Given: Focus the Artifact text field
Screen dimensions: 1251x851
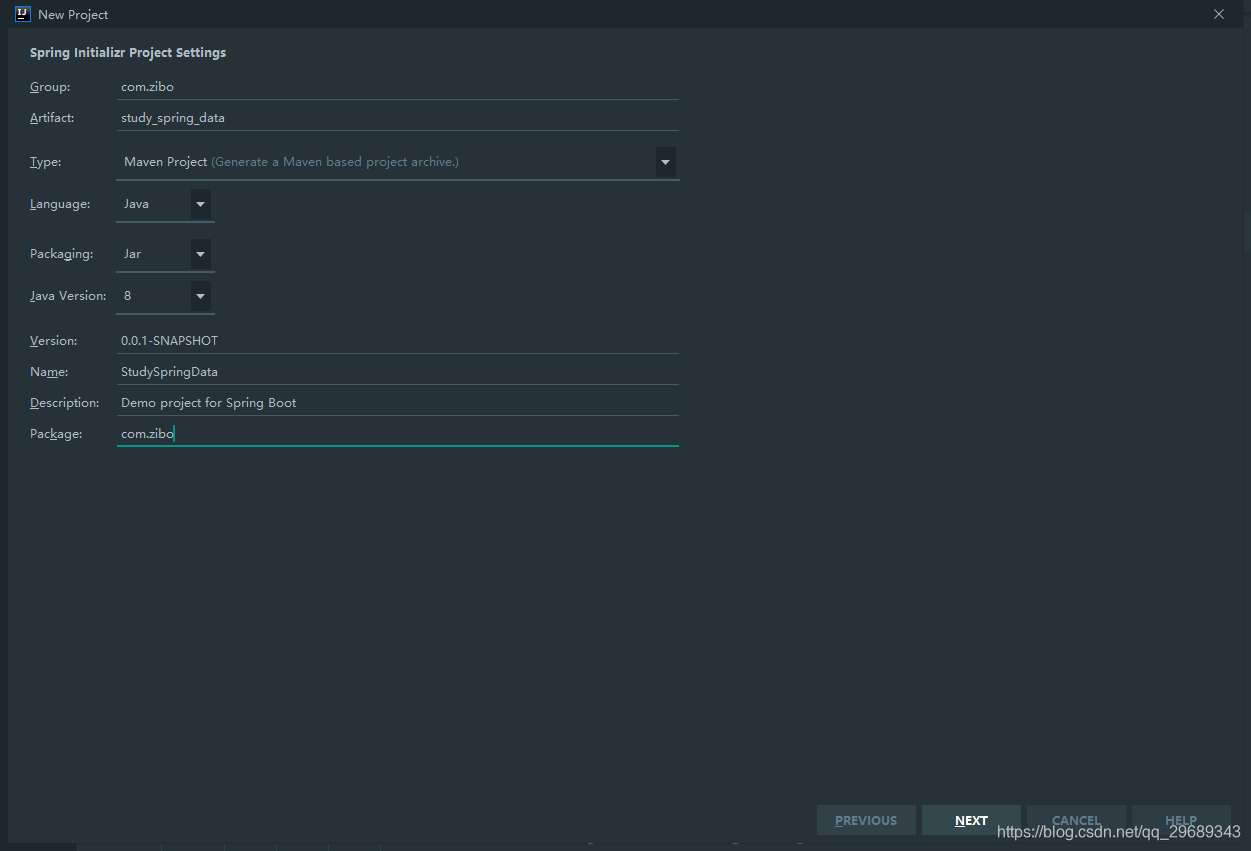Looking at the screenshot, I should [x=397, y=118].
